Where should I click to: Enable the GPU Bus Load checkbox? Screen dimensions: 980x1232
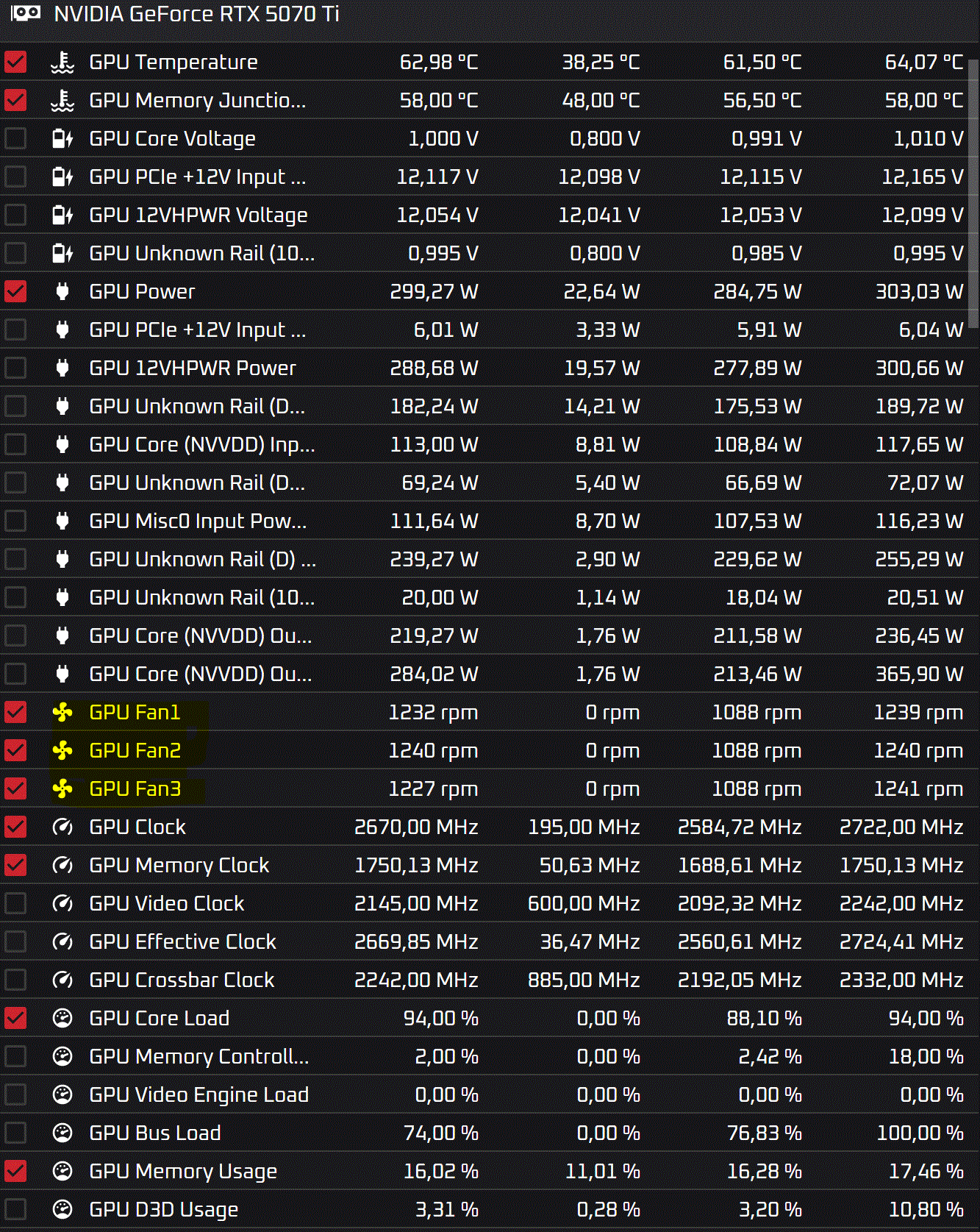click(15, 1133)
